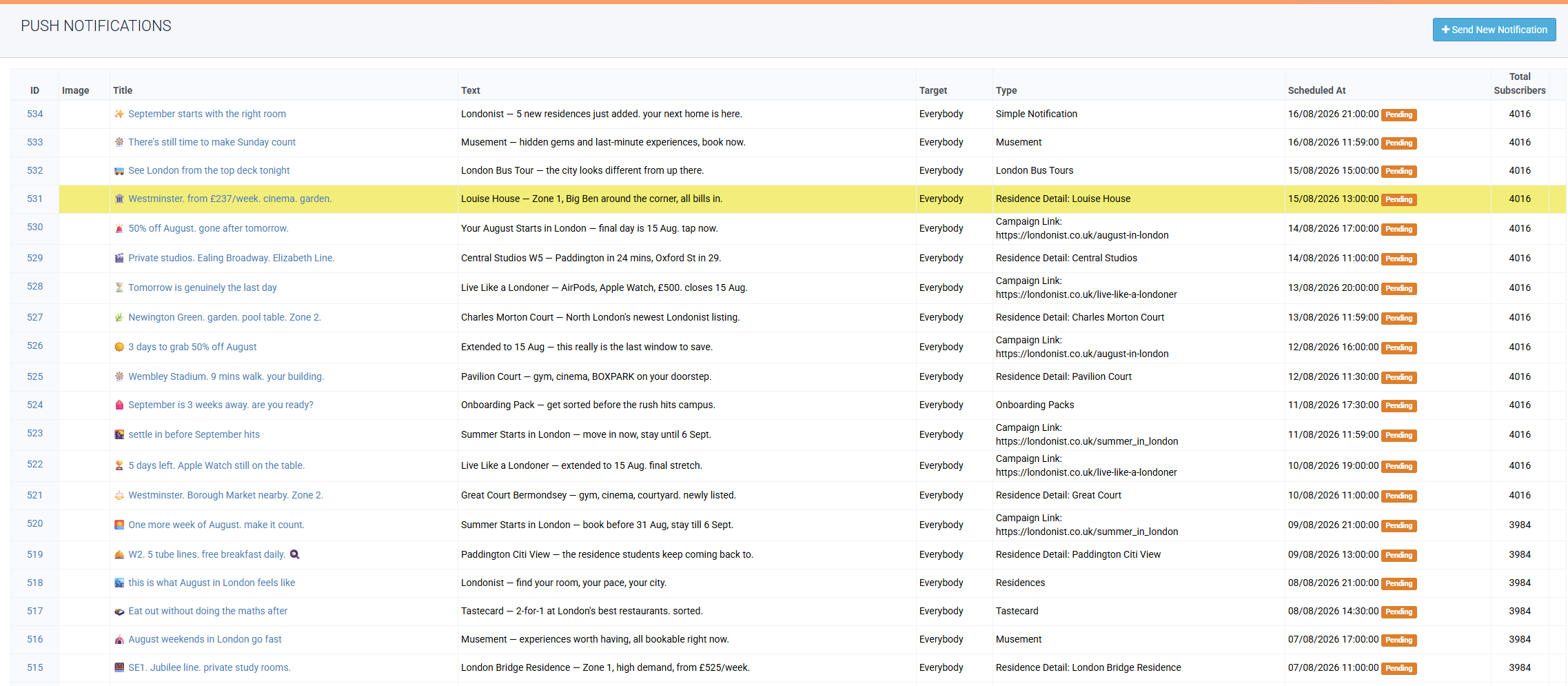Viewport: 1568px width, 686px height.
Task: Click notification ID 531
Action: tap(35, 199)
